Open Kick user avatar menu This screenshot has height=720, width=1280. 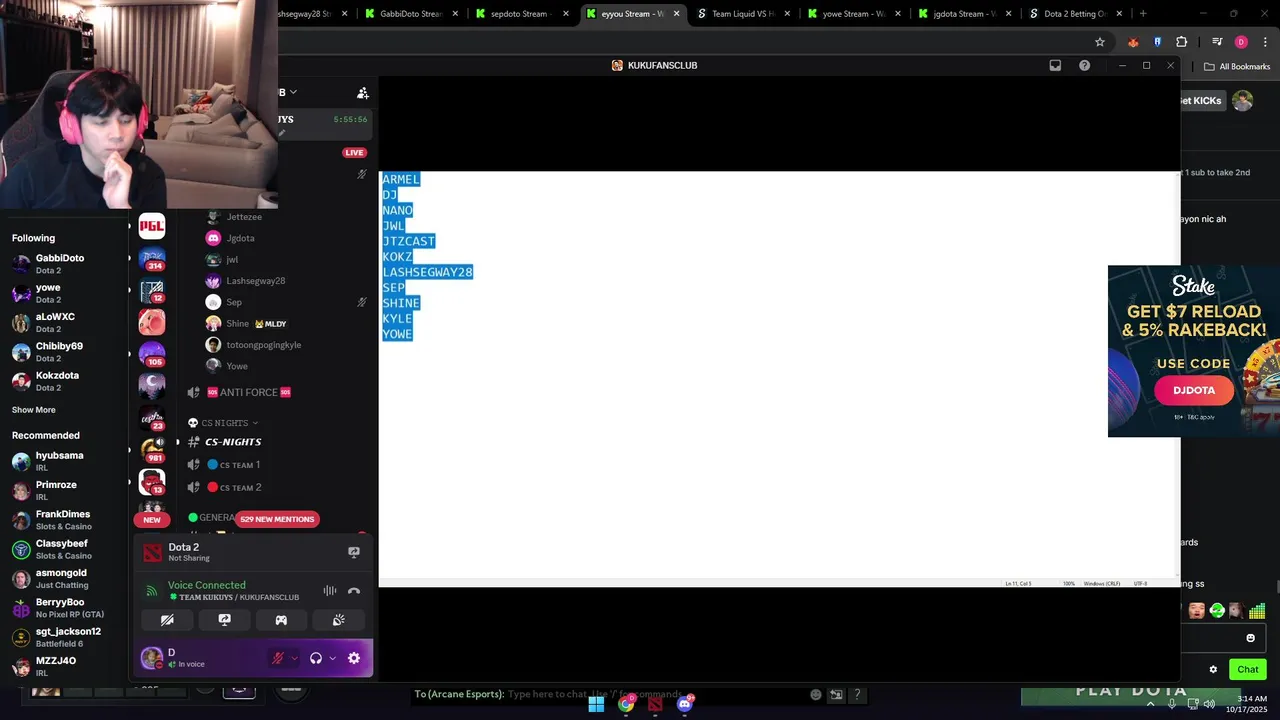[1242, 100]
